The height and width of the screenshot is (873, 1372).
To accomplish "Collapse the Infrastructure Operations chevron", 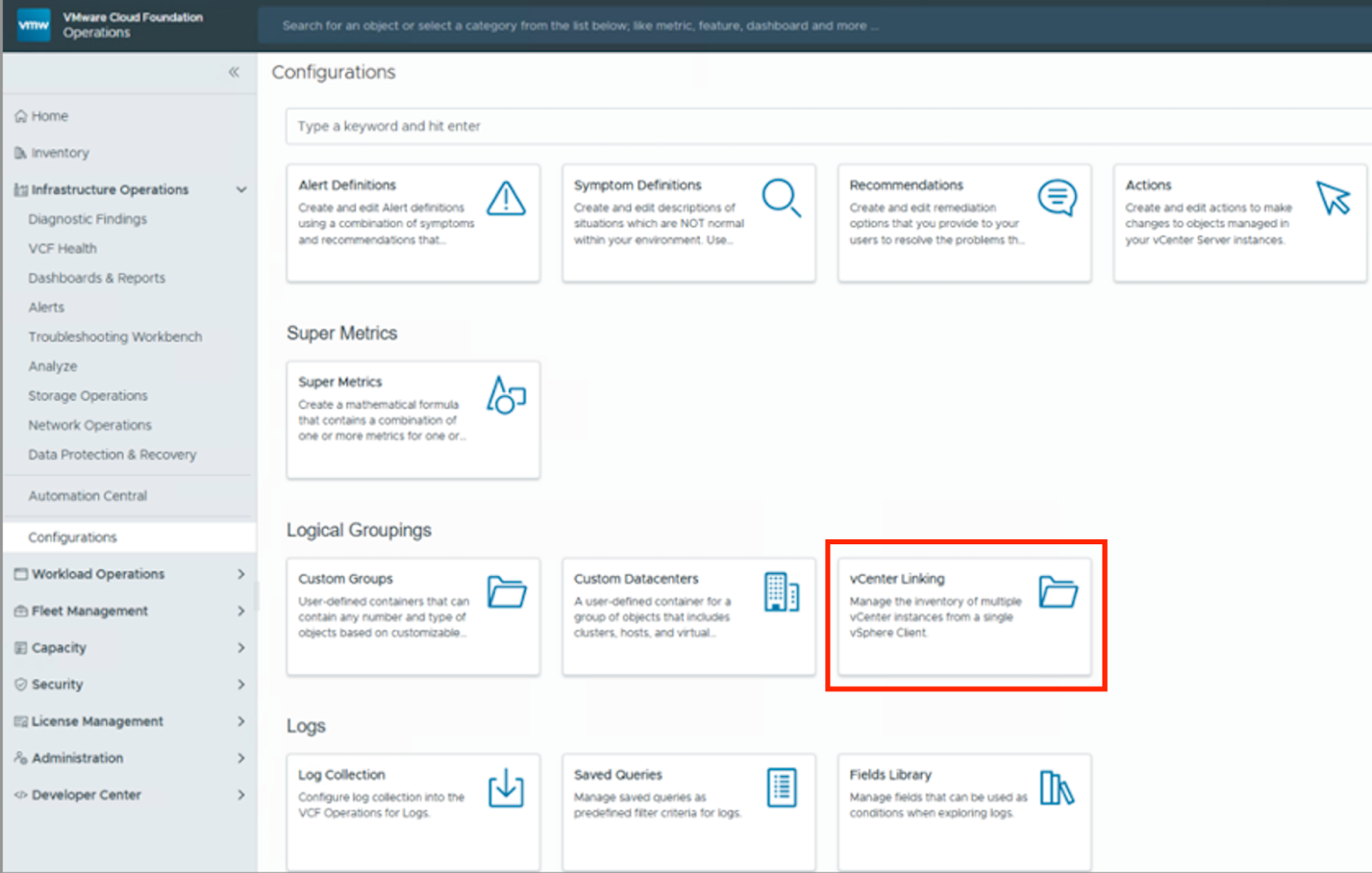I will [x=241, y=190].
